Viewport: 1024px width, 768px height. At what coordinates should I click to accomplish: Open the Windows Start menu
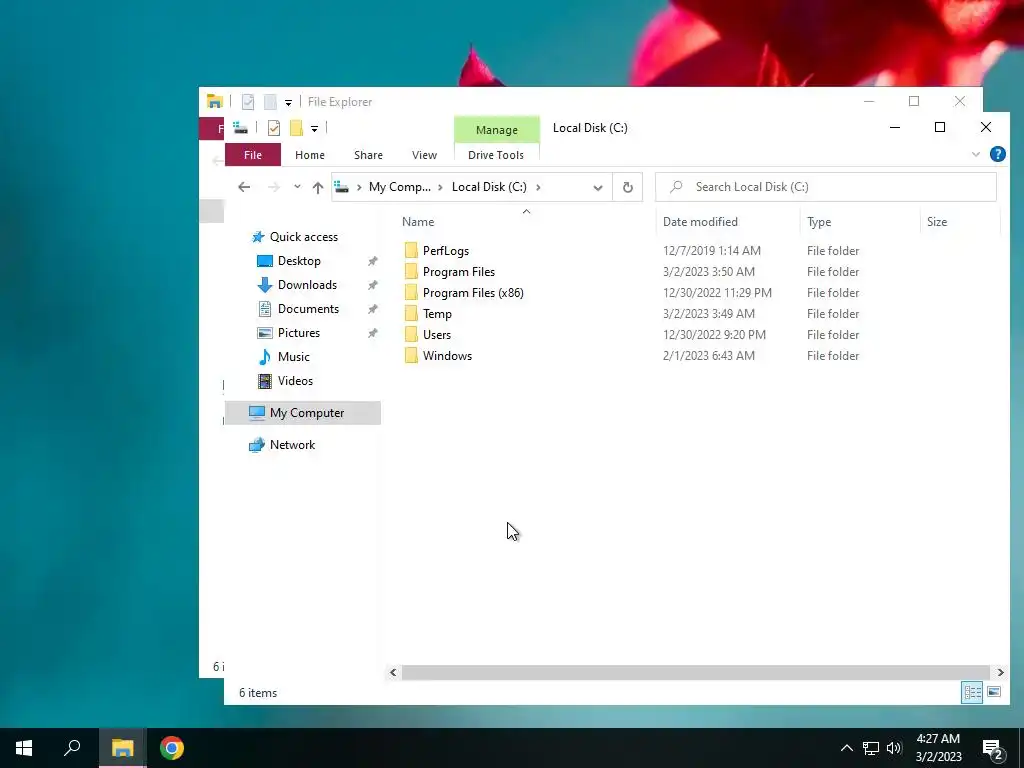[x=24, y=748]
